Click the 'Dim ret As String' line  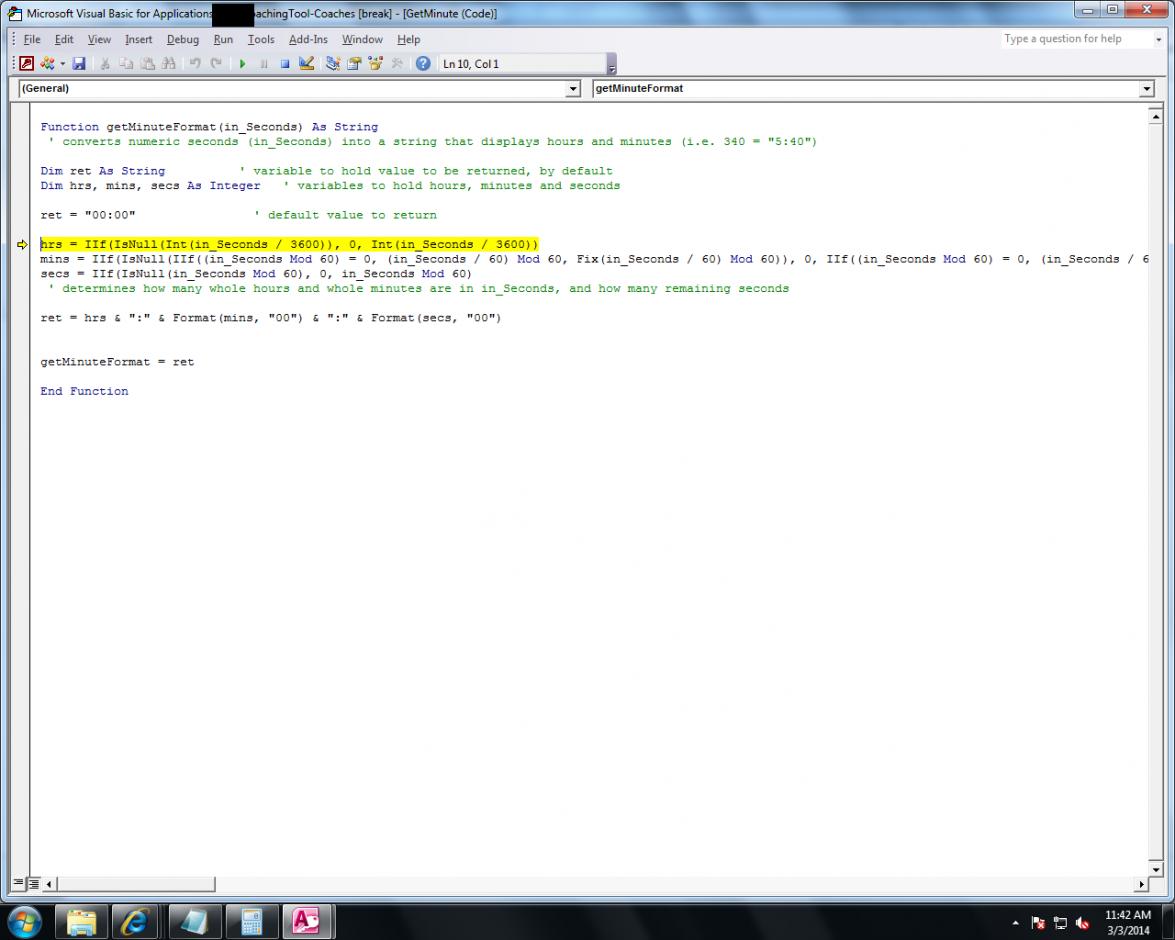[x=103, y=171]
